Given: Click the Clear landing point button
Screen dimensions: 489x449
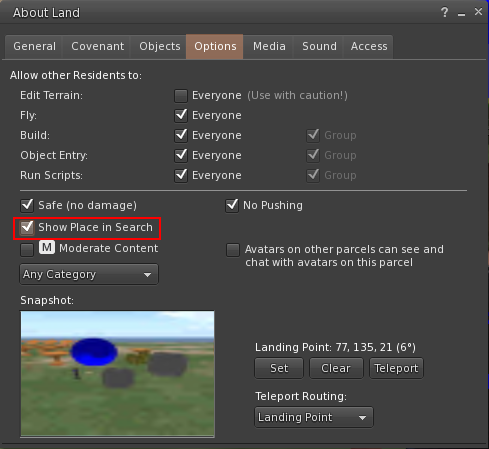Looking at the screenshot, I should 336,368.
